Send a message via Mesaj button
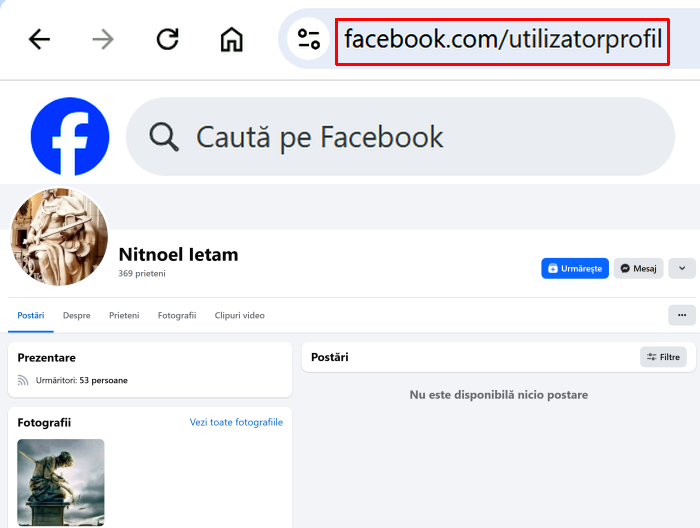Screen dimensions: 700x528 pos(638,268)
